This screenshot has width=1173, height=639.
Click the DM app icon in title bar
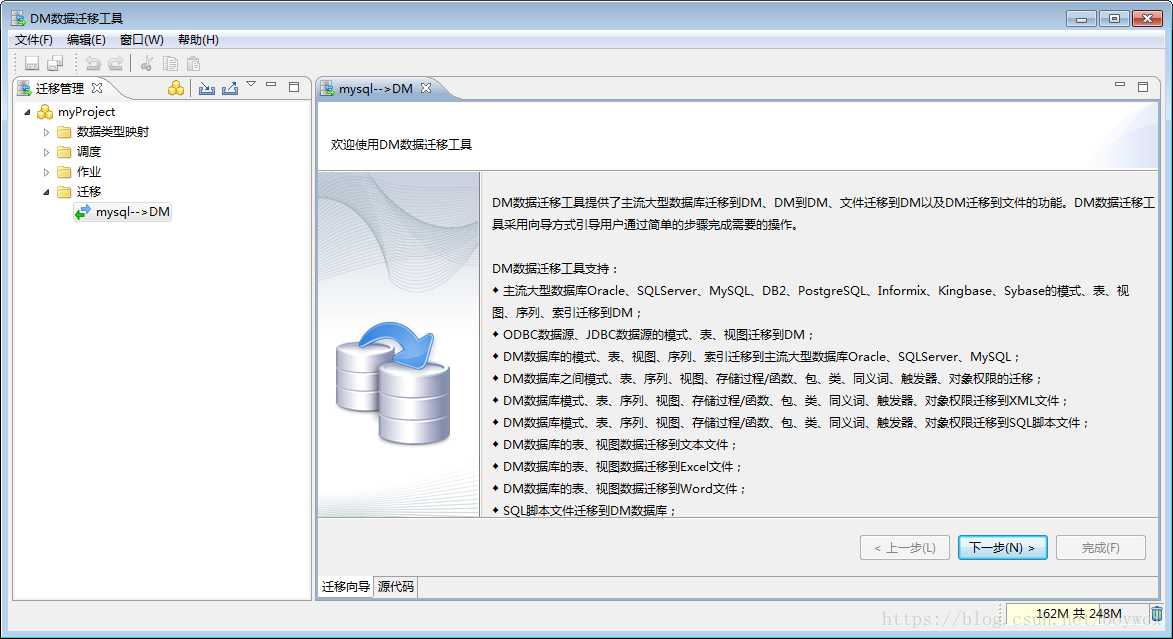tap(18, 17)
